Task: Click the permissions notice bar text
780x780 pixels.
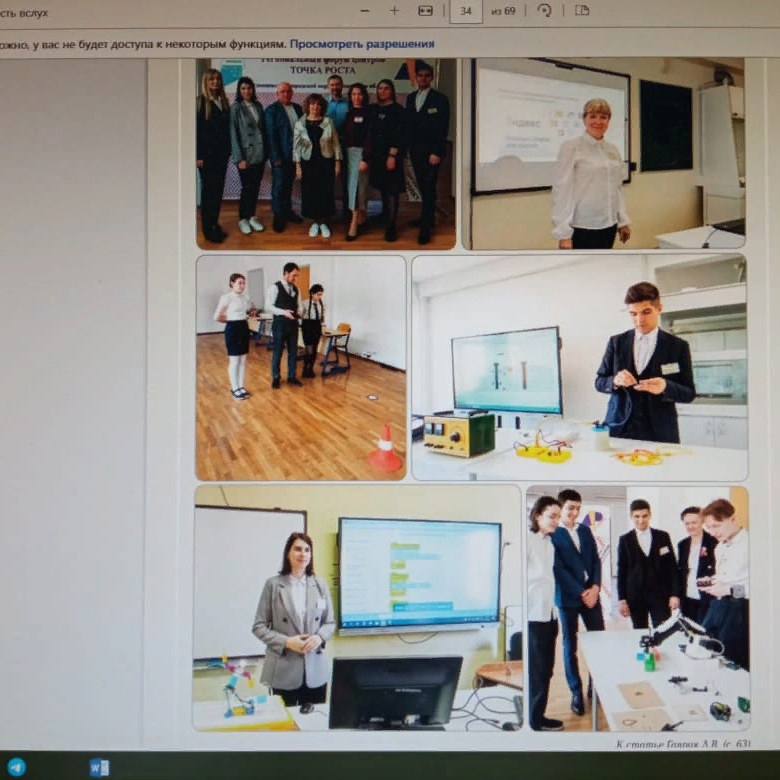Action: 140,44
